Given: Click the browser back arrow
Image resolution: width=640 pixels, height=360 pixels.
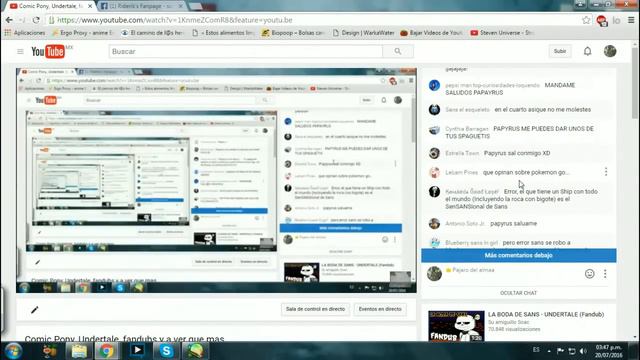Looking at the screenshot, I should (9, 20).
